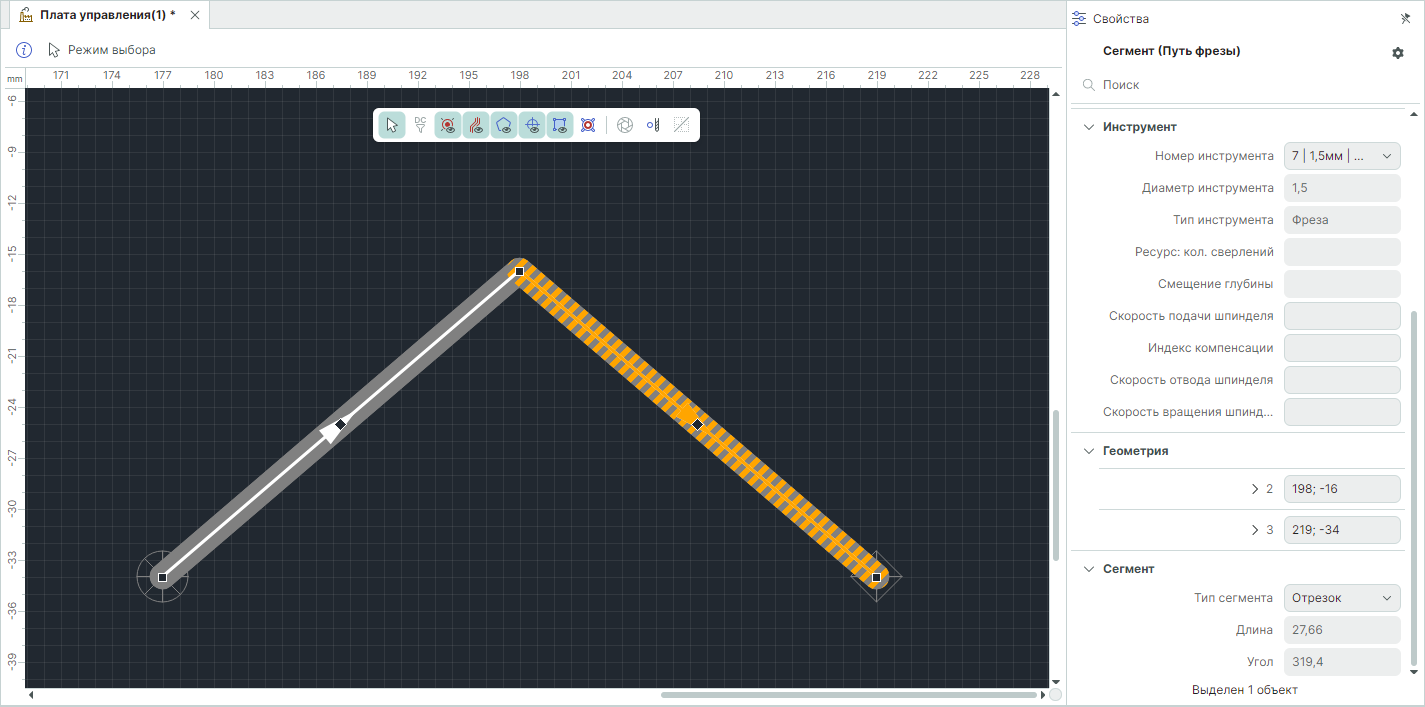The height and width of the screenshot is (707, 1425).
Task: Click the Скорость подачи шпинделя input field
Action: click(1341, 316)
